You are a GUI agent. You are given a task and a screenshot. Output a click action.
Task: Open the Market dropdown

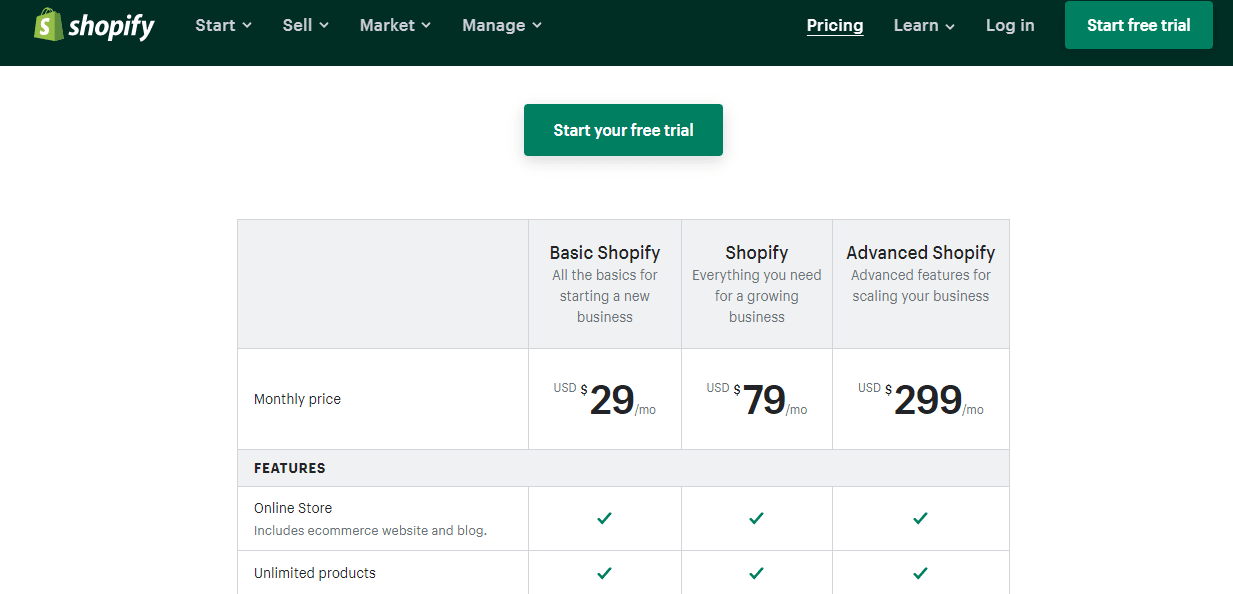395,25
